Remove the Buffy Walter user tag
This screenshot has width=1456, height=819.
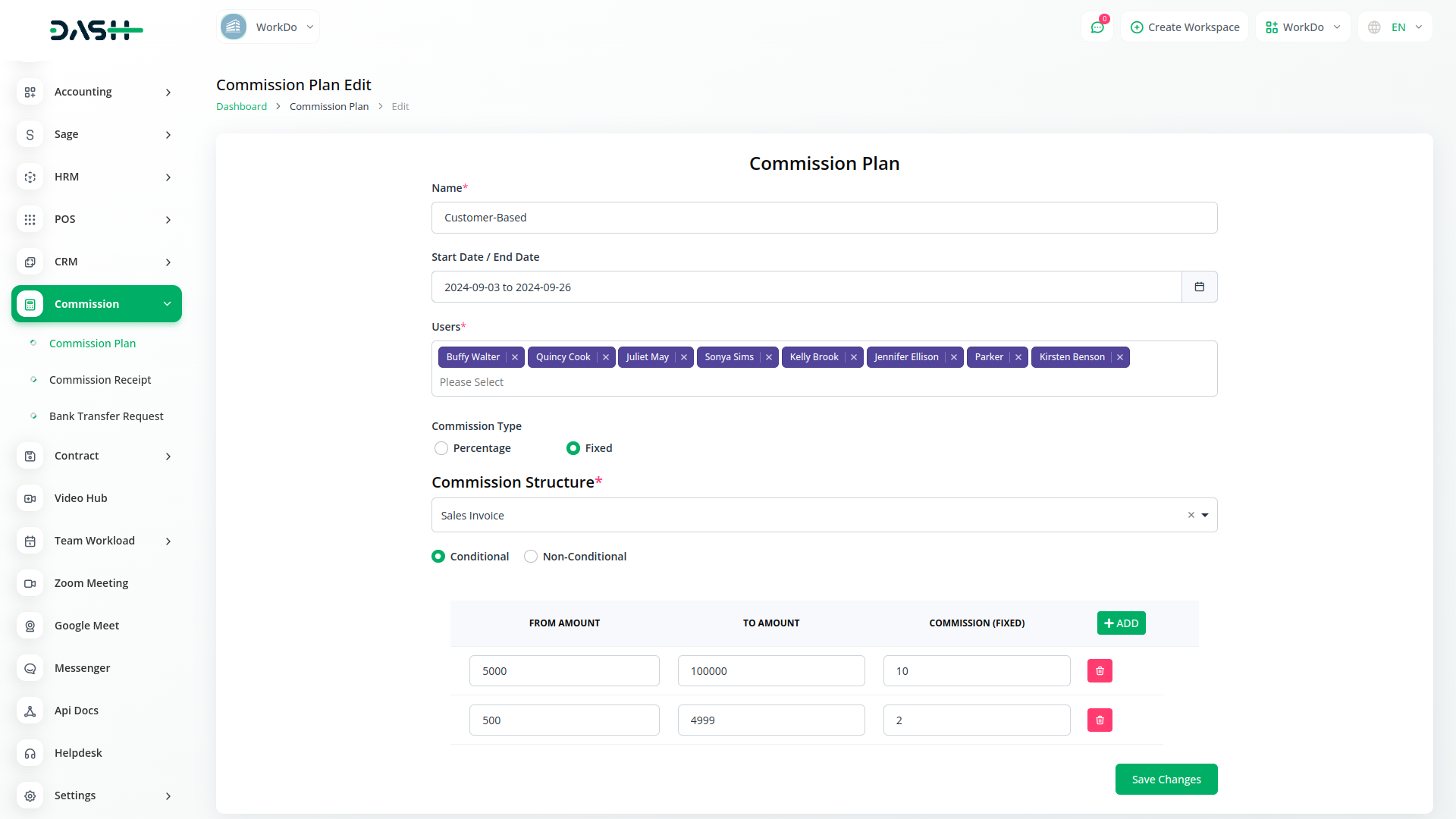pos(515,356)
